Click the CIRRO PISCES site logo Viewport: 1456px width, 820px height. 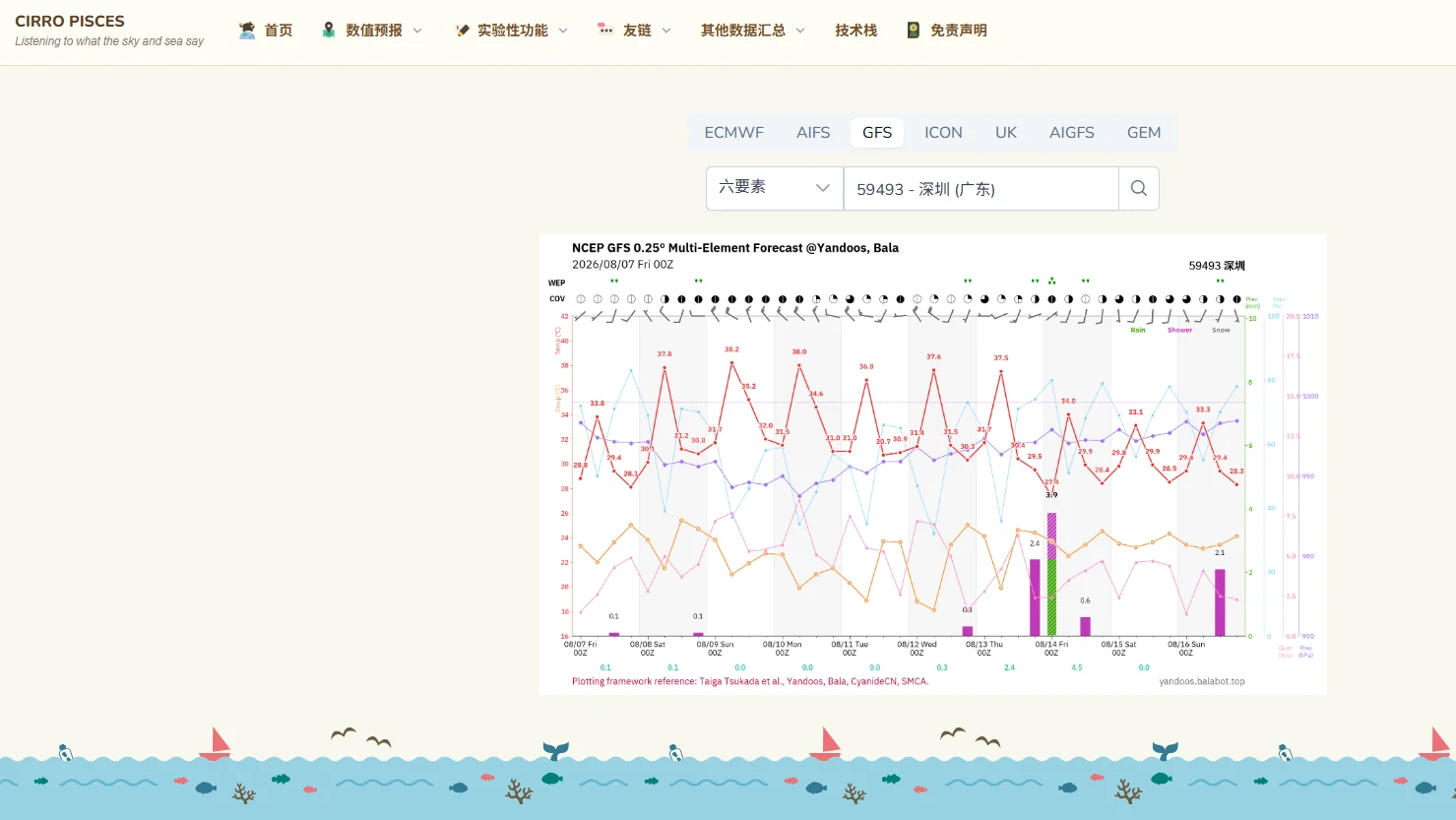click(x=70, y=22)
